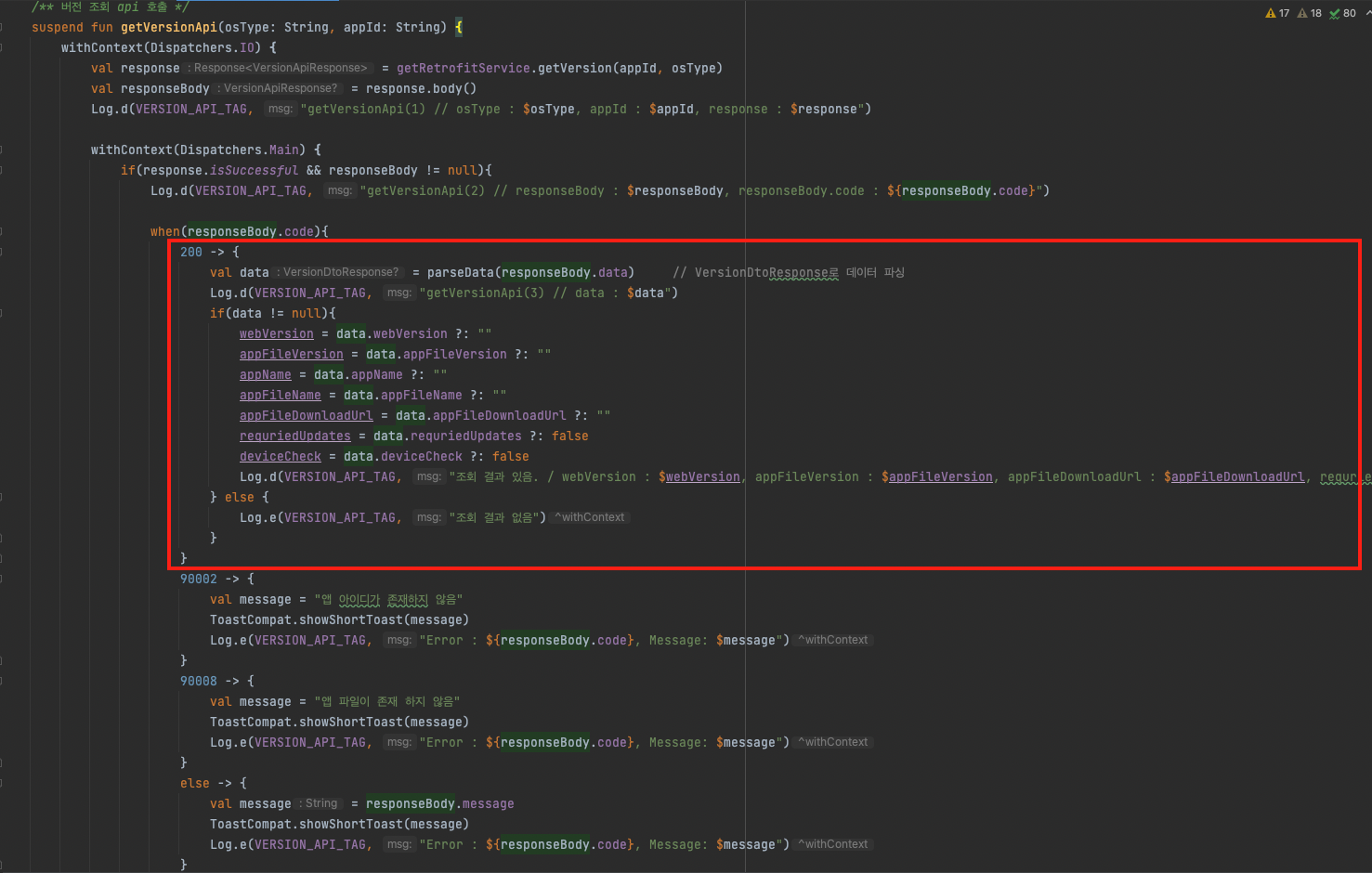The height and width of the screenshot is (873, 1372).
Task: Click the underlined deviceCheck variable
Action: pyautogui.click(x=280, y=456)
